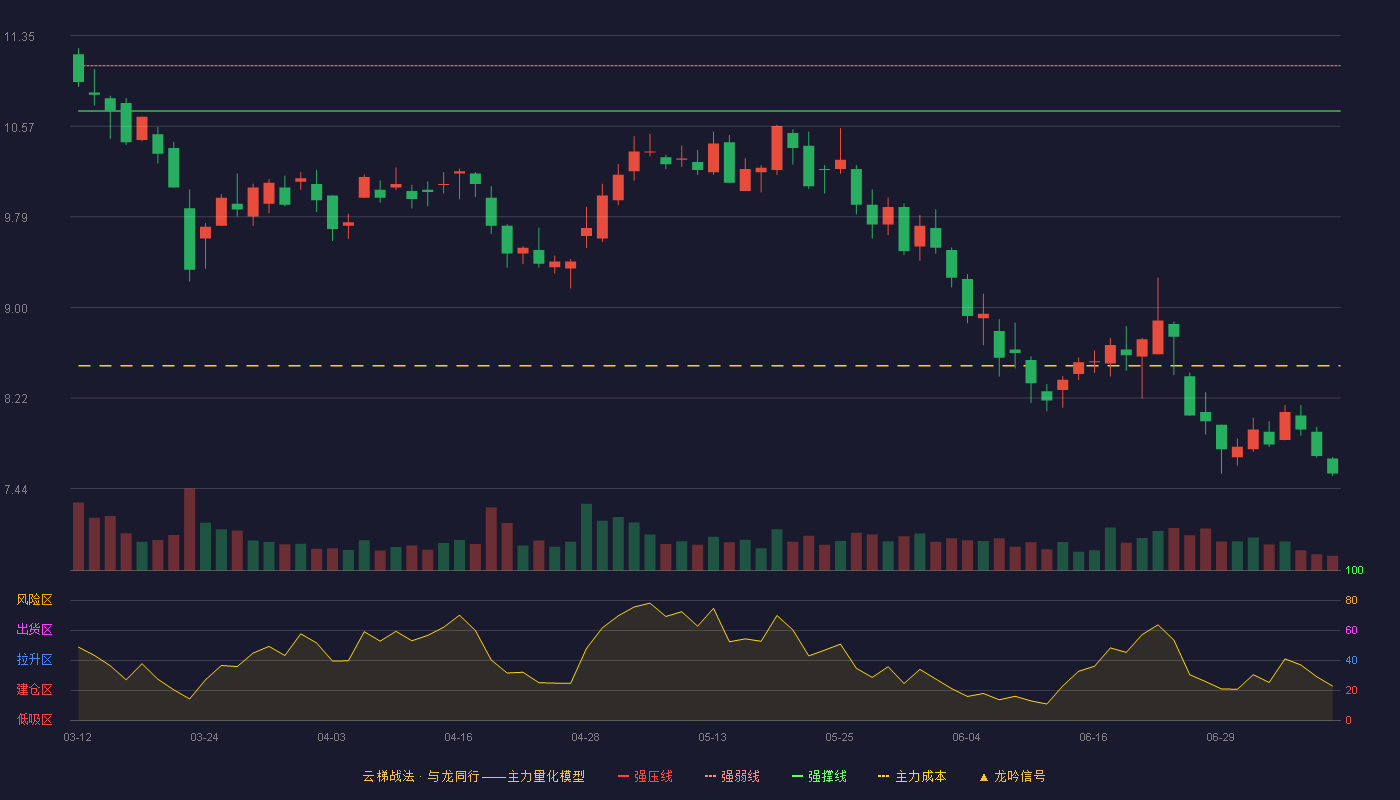Click the 06-29 date axis label
The image size is (1400, 800).
[1220, 737]
